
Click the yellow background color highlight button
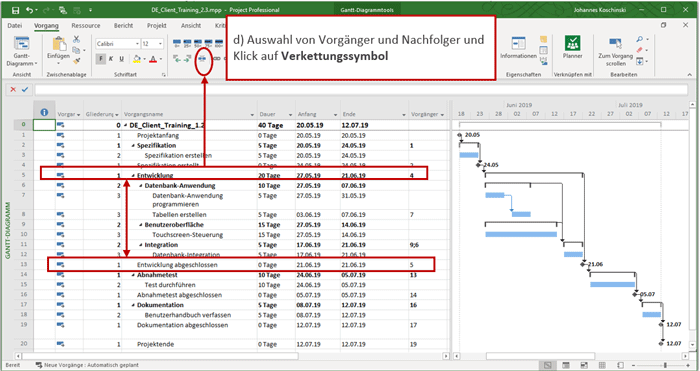pos(136,59)
